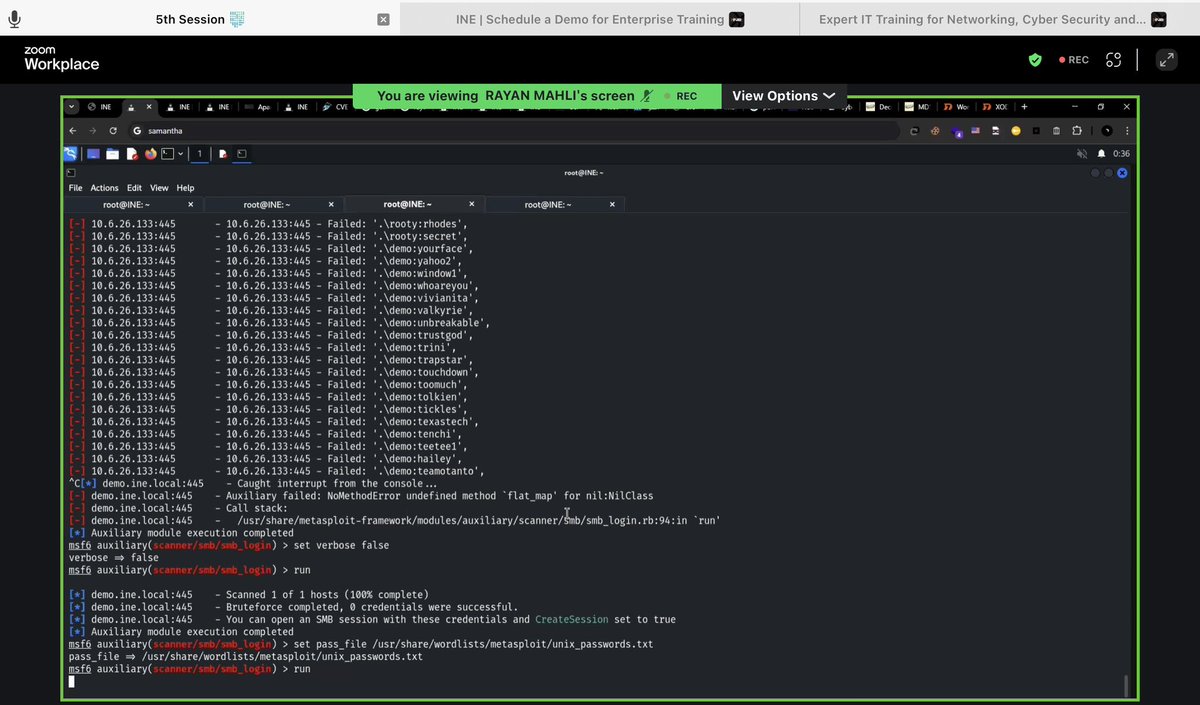Switch to the second root@INE terminal tab
This screenshot has width=1200, height=705.
click(x=267, y=204)
